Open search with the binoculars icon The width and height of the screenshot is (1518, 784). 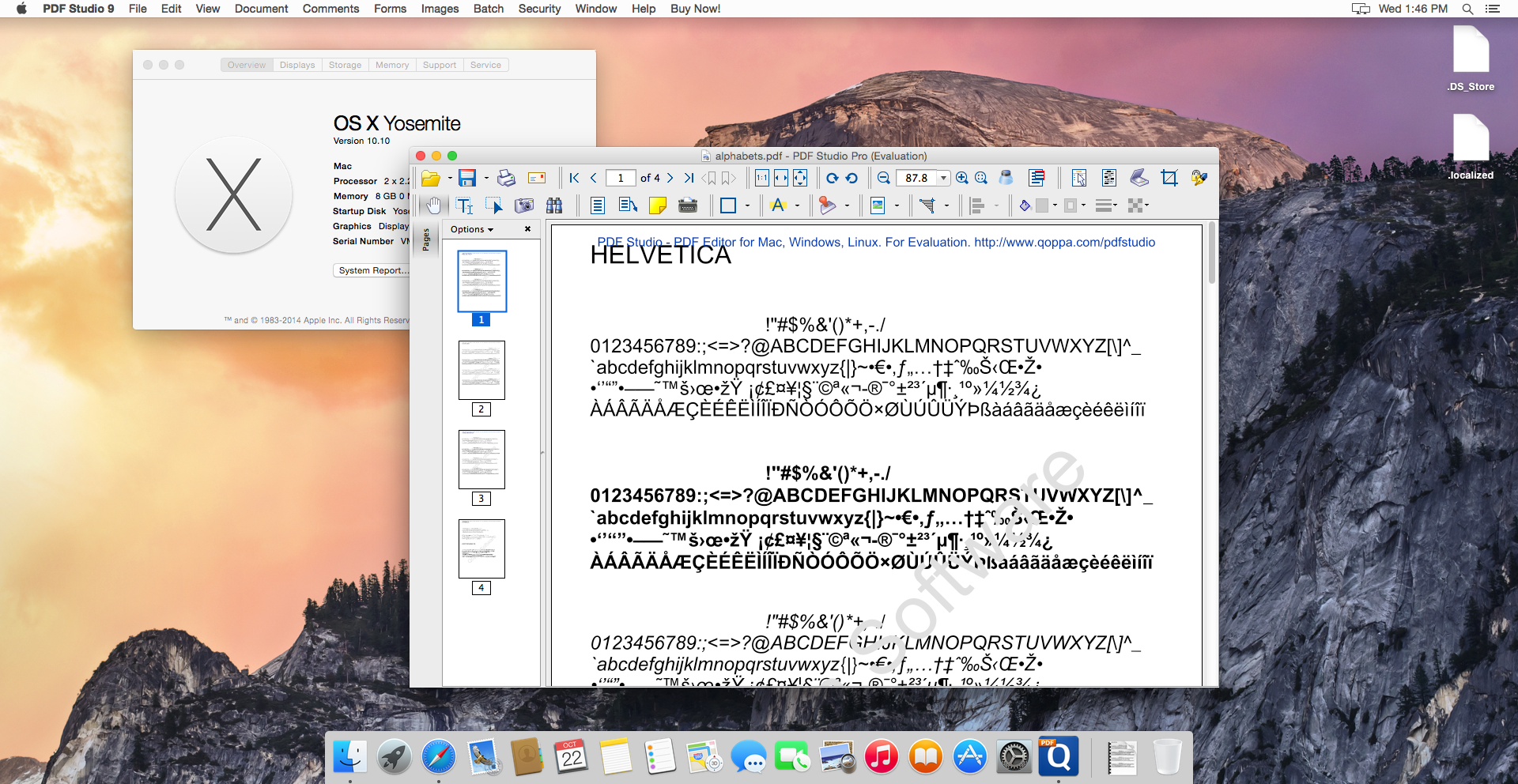coord(554,206)
